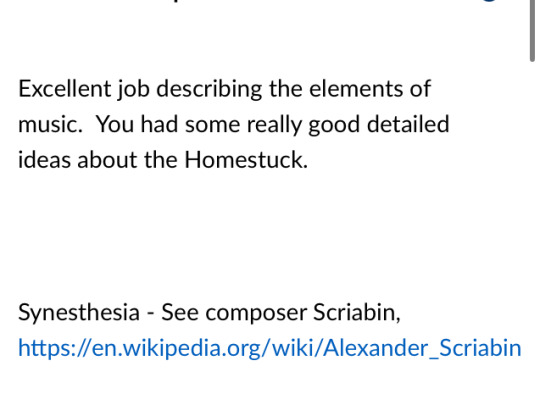Click the word "job" in first line
The width and height of the screenshot is (540, 405).
point(134,90)
